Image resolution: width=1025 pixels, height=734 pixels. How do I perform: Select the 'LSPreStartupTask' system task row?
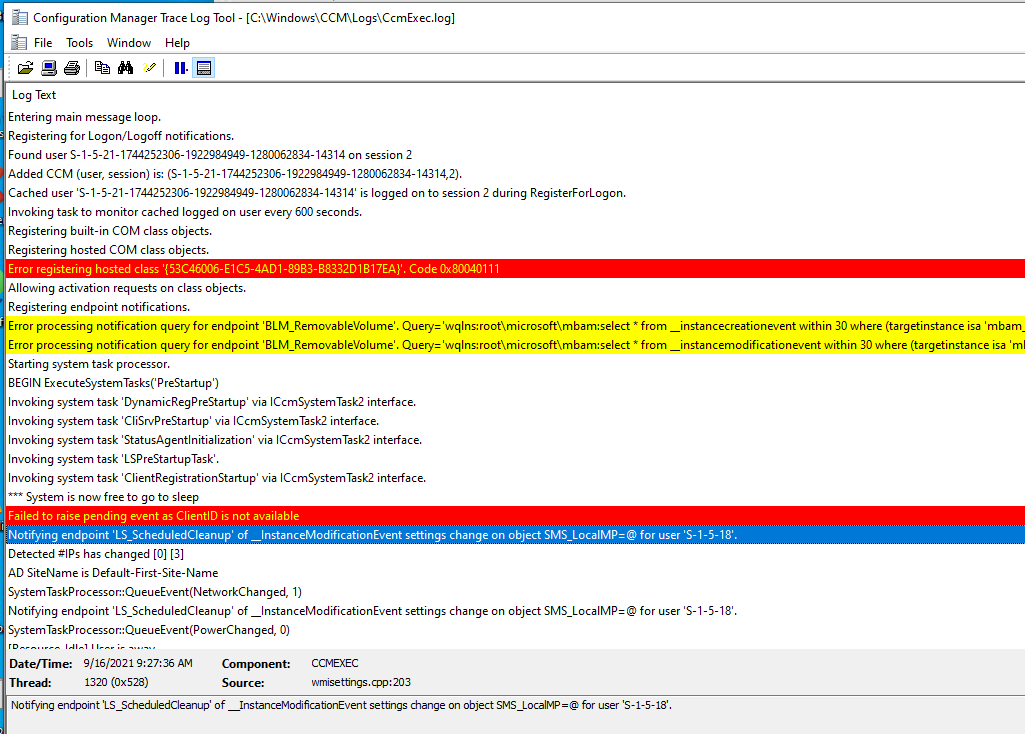tap(515, 459)
